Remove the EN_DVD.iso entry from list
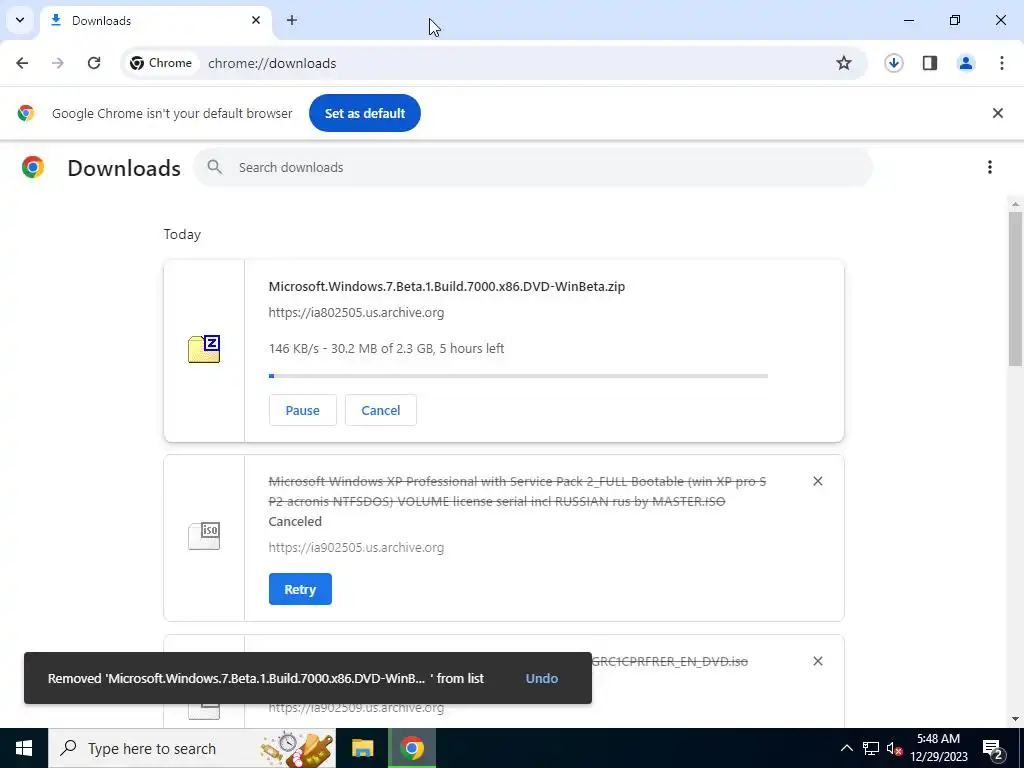The width and height of the screenshot is (1024, 768). (x=818, y=661)
